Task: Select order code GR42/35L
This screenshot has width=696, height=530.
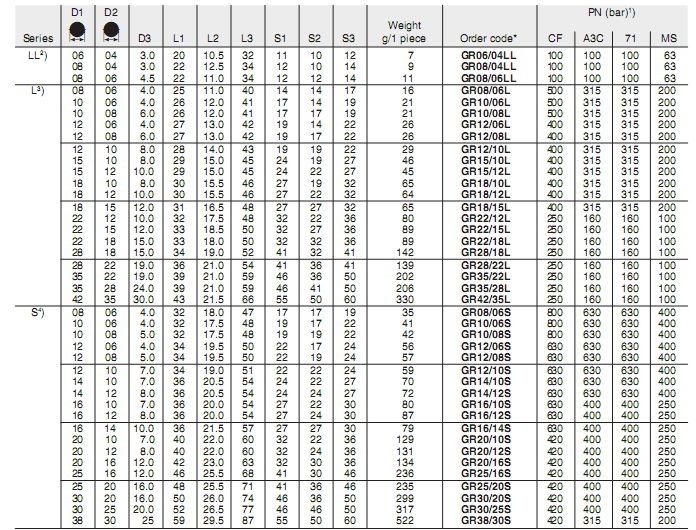Action: pos(488,299)
